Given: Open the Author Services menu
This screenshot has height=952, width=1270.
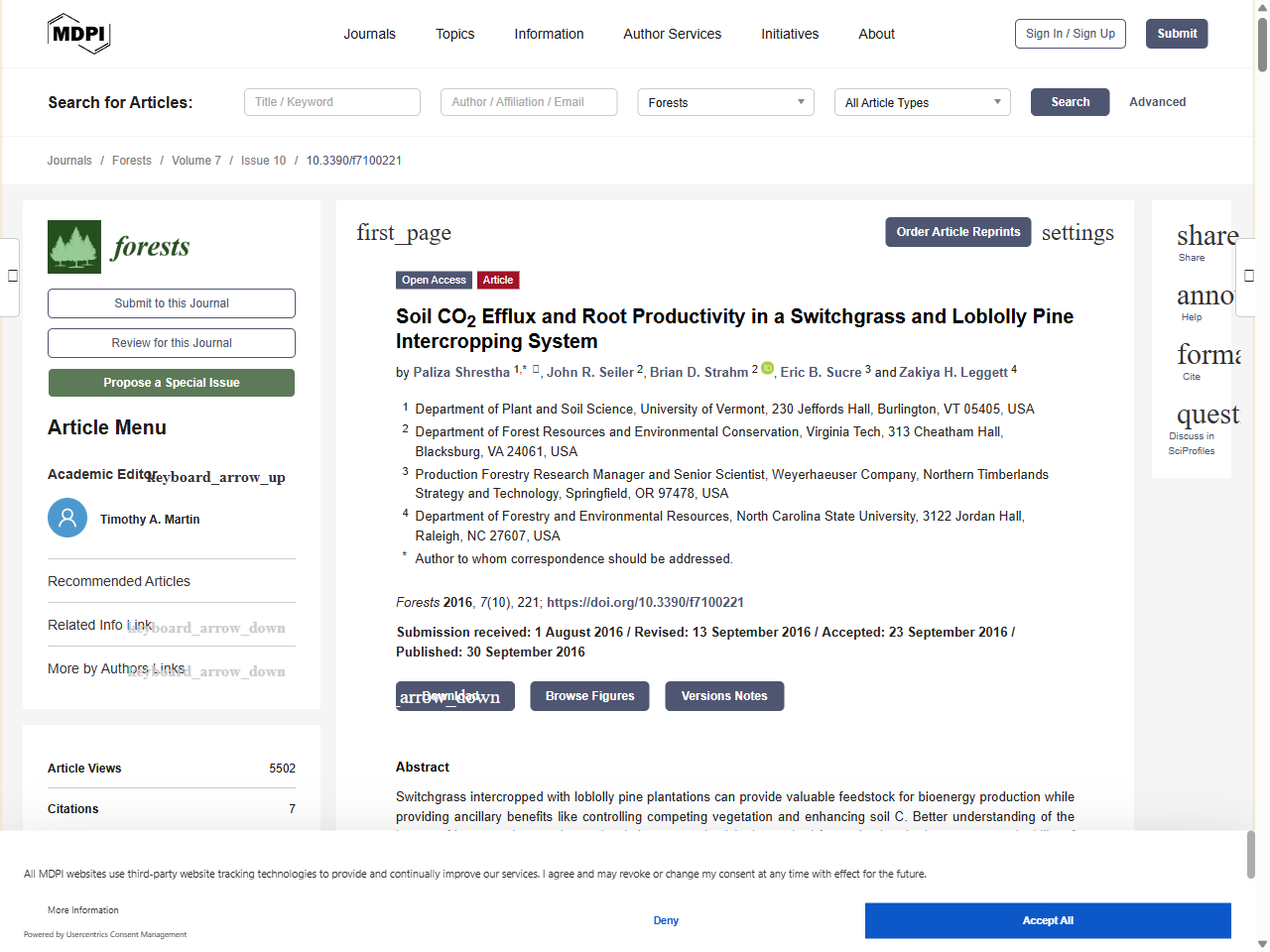Looking at the screenshot, I should pyautogui.click(x=672, y=34).
